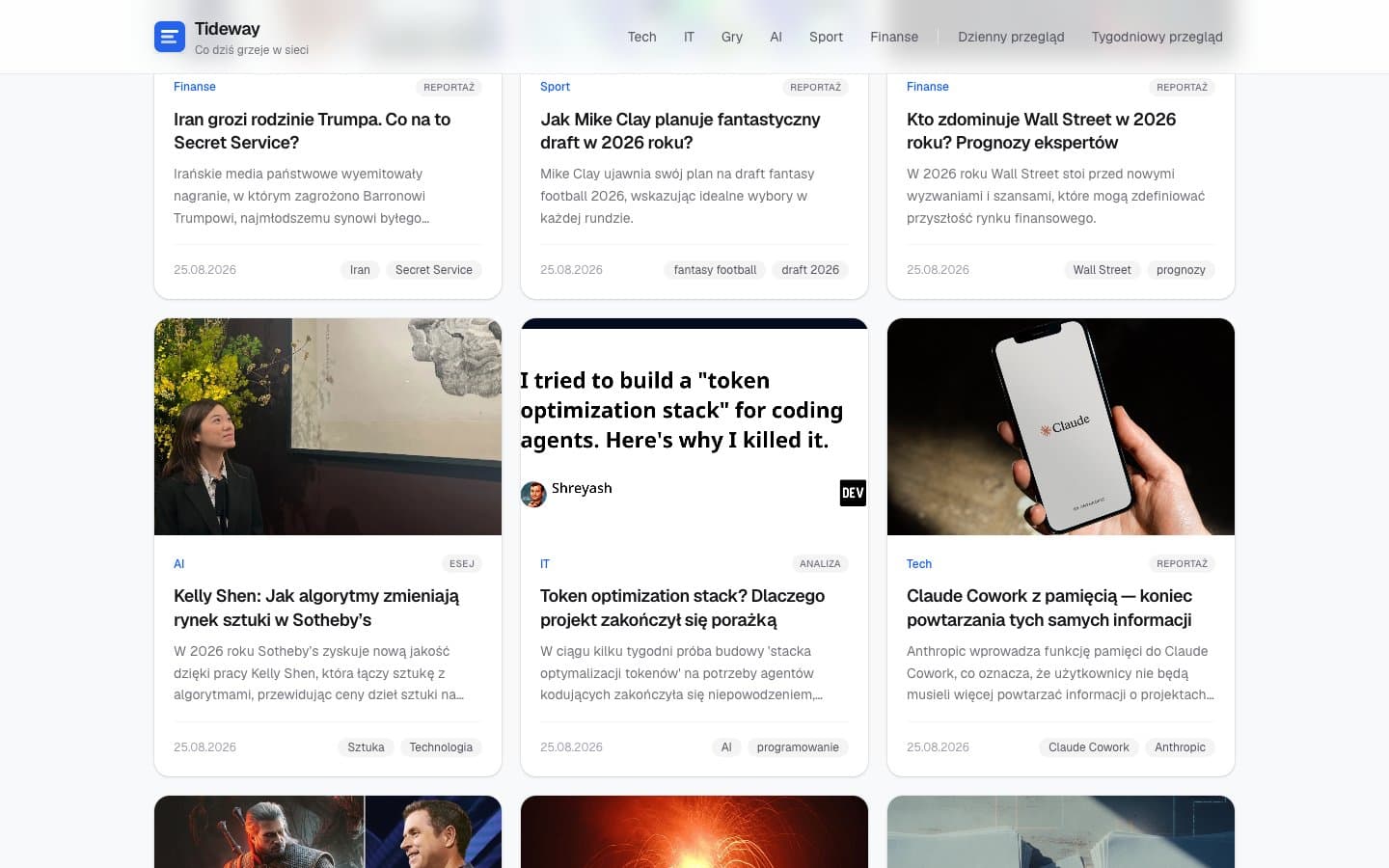The height and width of the screenshot is (868, 1389).
Task: Switch to the Sport section
Action: (x=826, y=37)
